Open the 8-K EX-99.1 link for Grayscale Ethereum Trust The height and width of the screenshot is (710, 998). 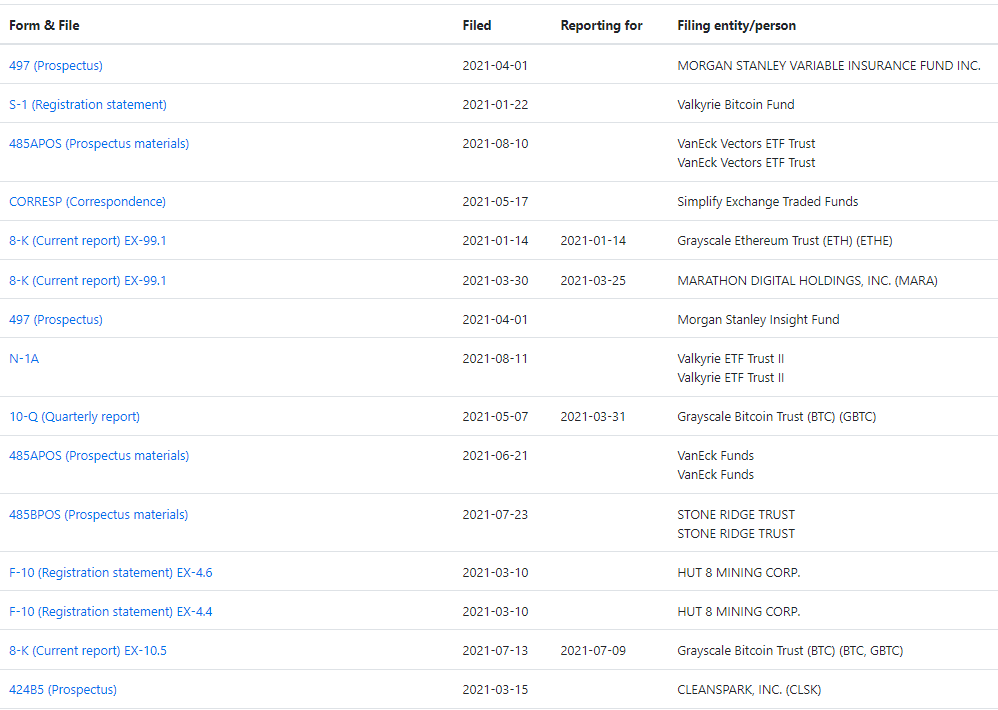pos(88,240)
